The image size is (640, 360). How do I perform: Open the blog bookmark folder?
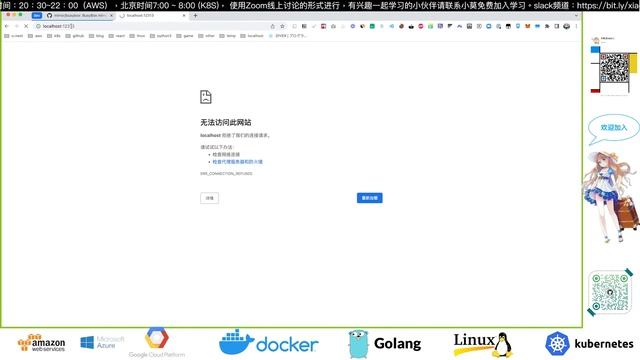[x=97, y=36]
